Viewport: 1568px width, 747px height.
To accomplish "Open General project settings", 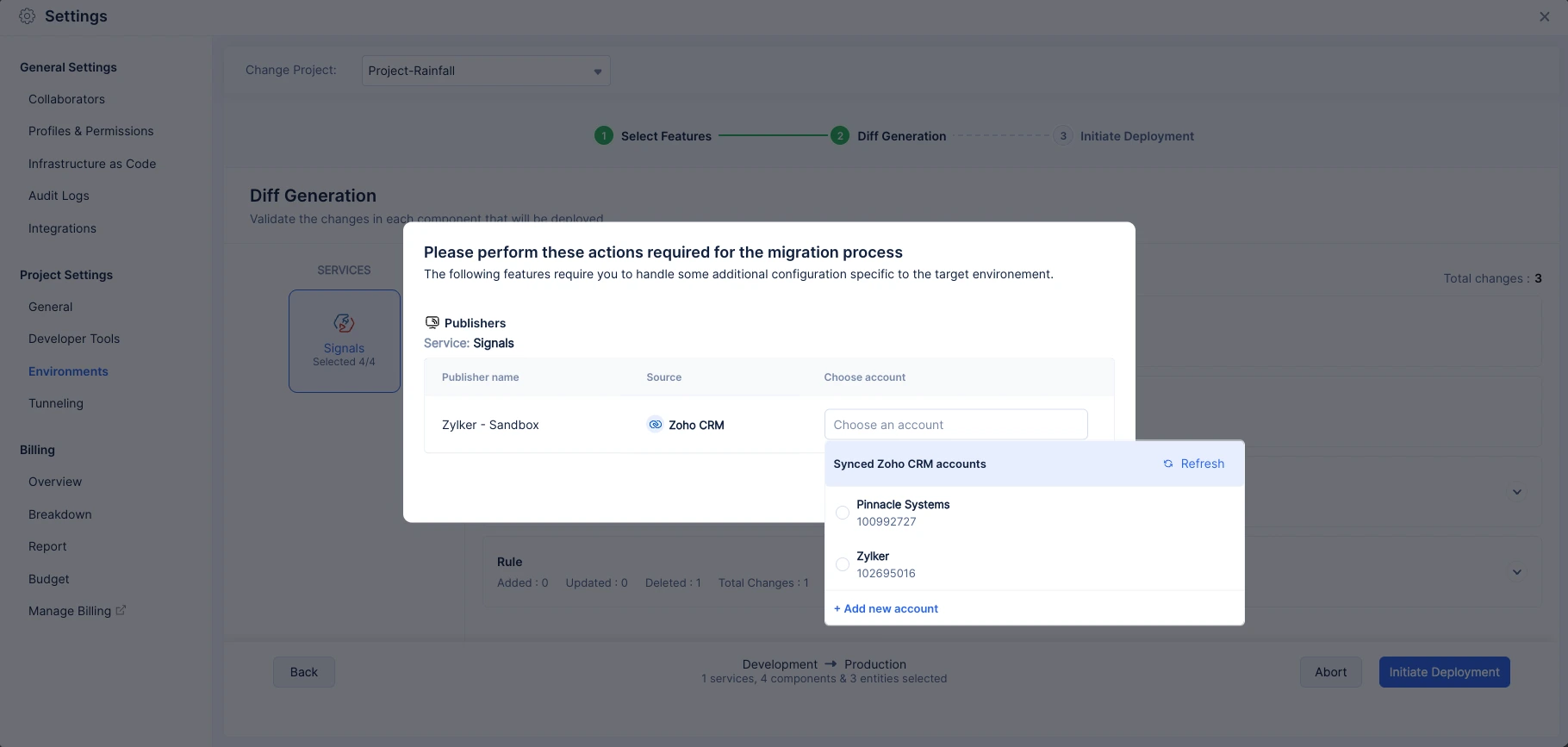I will [x=50, y=307].
